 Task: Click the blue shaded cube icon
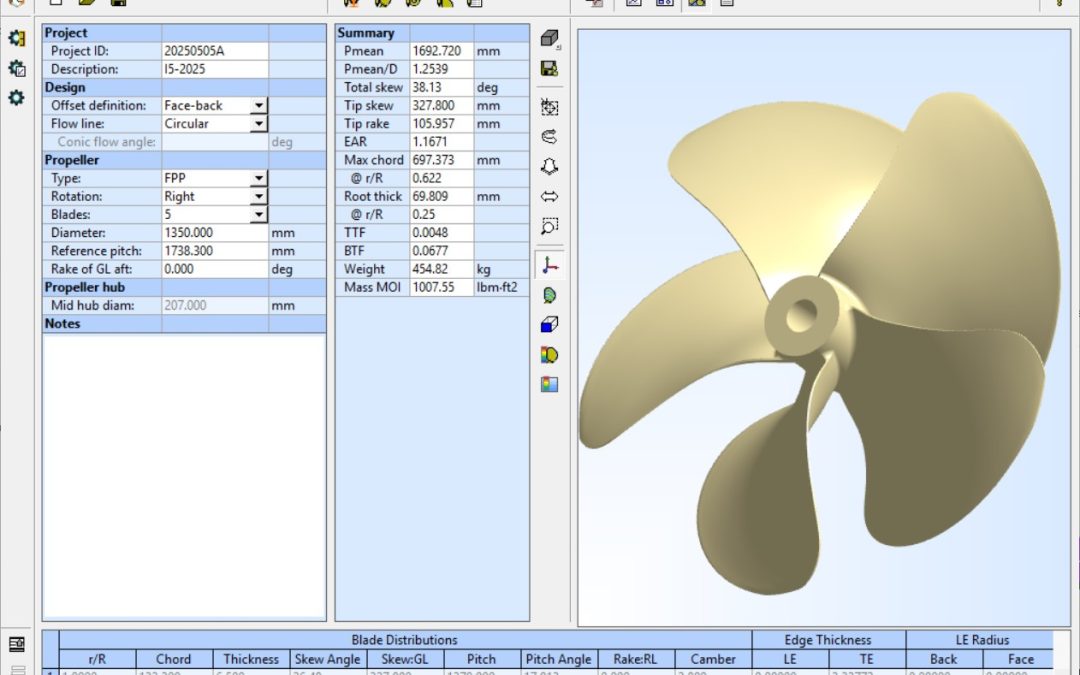[549, 325]
